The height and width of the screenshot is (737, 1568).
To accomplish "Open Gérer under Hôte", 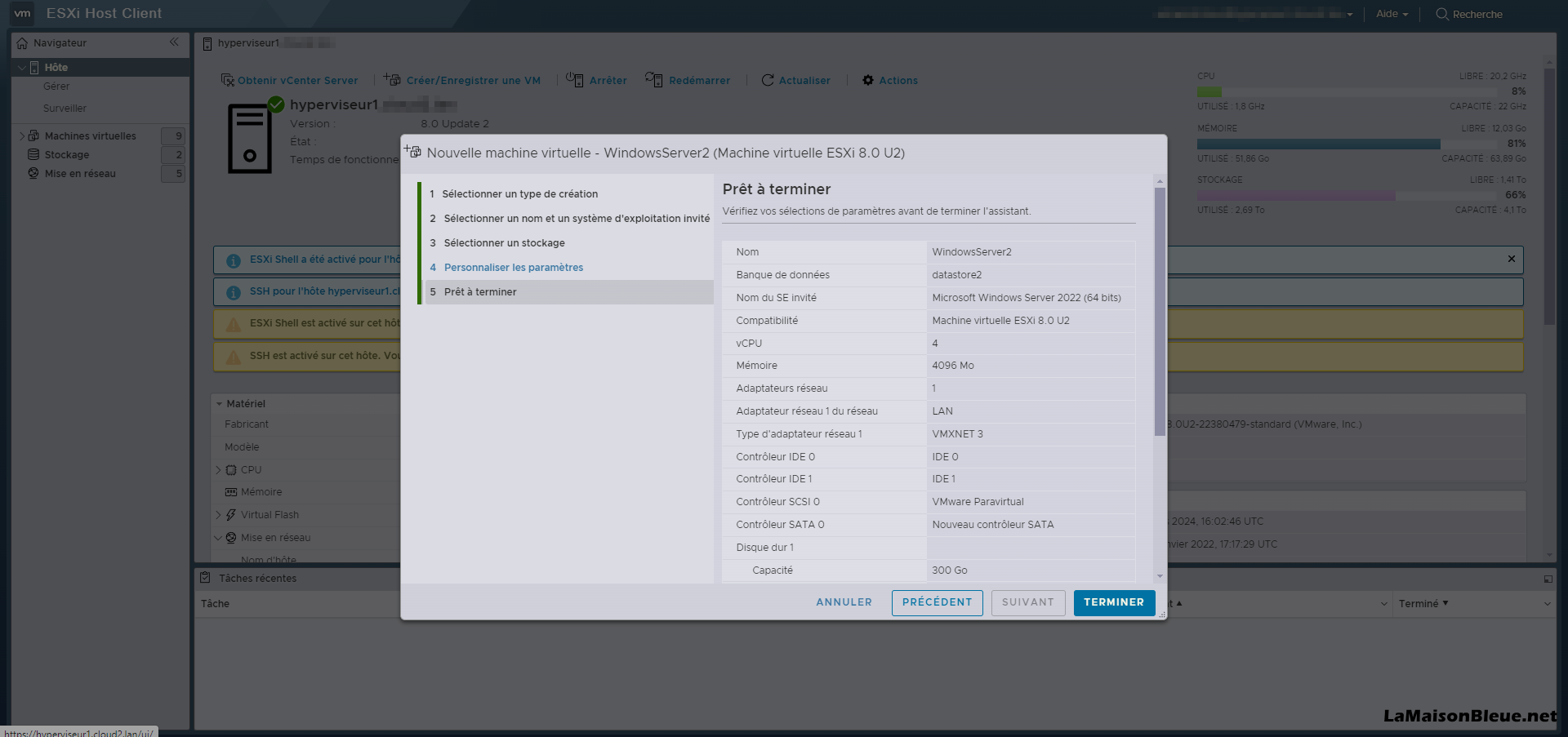I will click(x=56, y=87).
